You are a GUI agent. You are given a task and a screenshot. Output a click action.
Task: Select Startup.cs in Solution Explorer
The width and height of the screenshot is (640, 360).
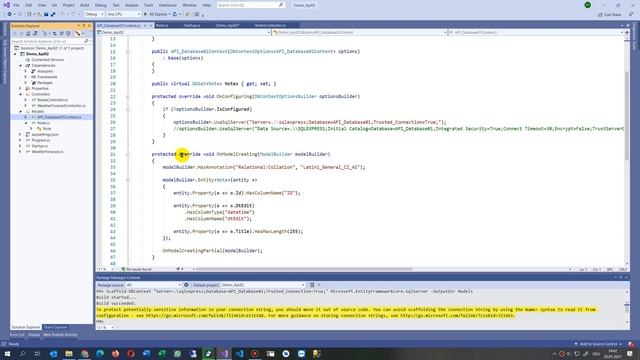[40, 146]
